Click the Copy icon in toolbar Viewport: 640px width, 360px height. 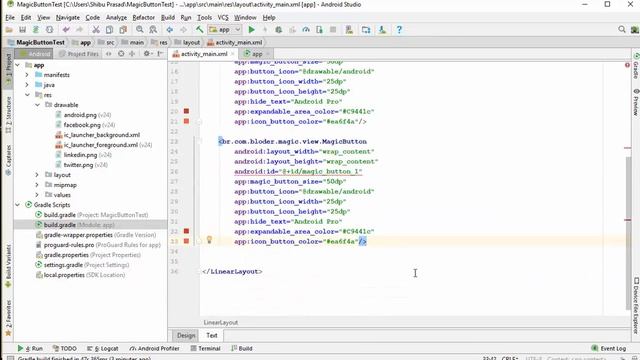tap(109, 30)
